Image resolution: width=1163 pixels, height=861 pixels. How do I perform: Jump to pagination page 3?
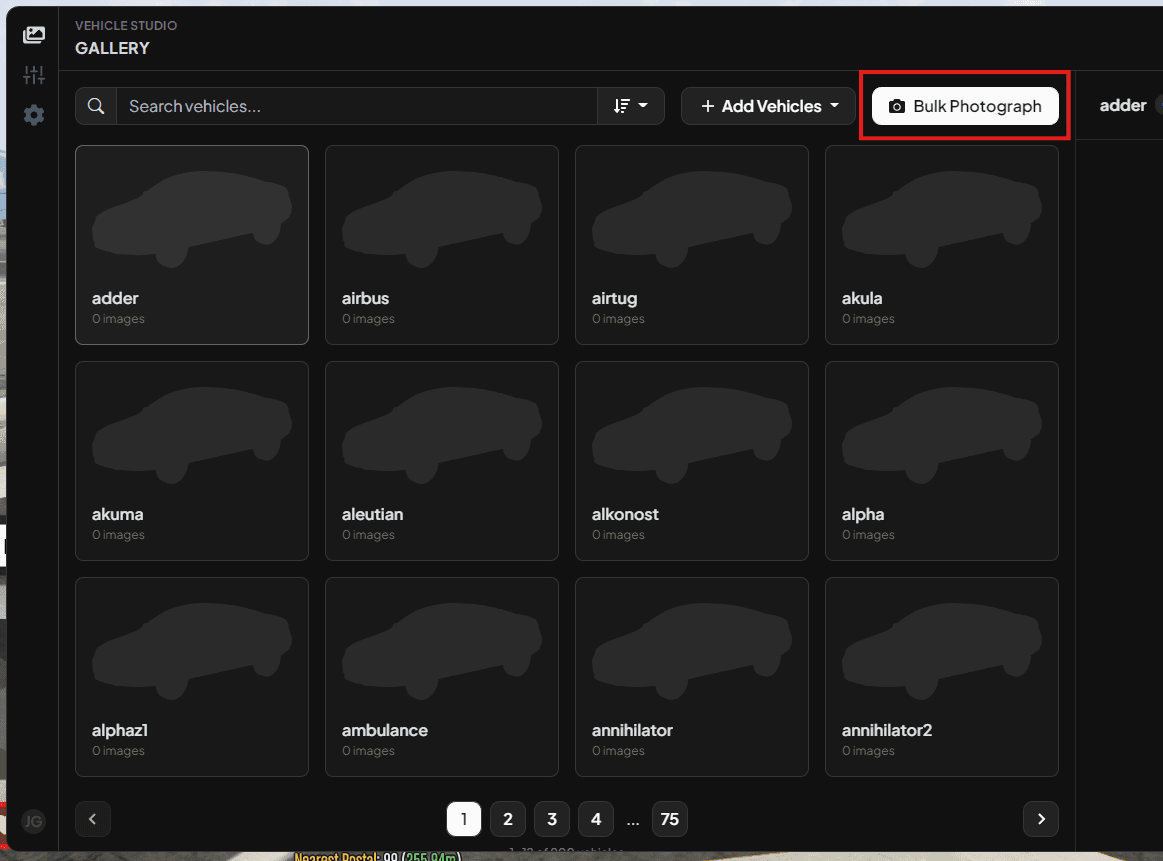coord(552,819)
